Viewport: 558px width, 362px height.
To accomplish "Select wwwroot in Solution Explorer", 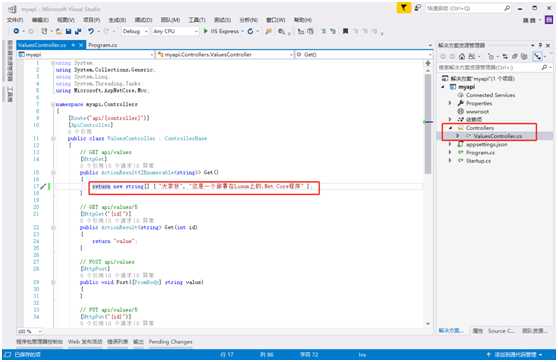I will pos(477,111).
